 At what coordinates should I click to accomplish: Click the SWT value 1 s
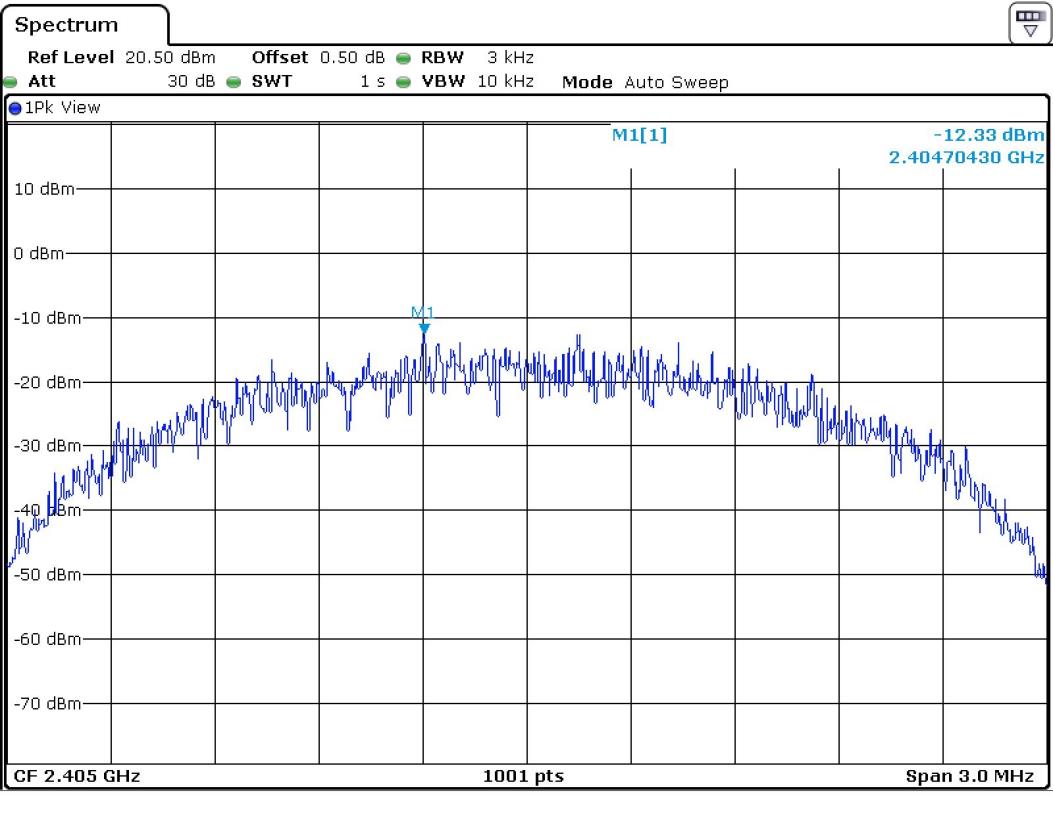(x=372, y=81)
